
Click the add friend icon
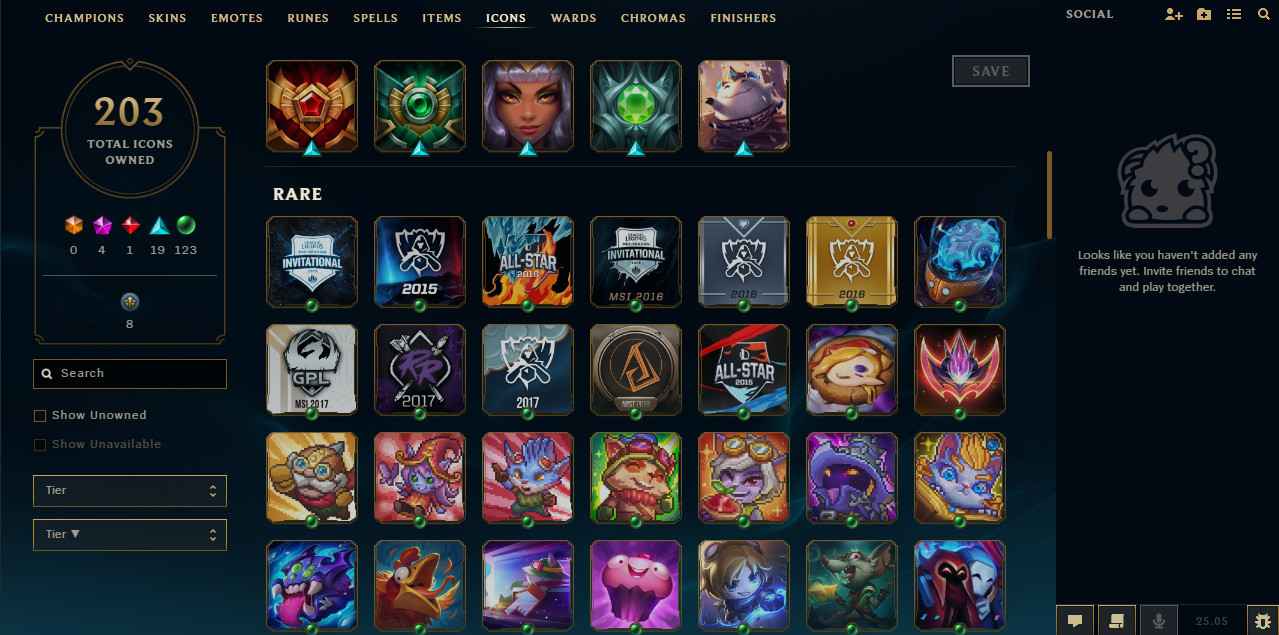pyautogui.click(x=1174, y=15)
